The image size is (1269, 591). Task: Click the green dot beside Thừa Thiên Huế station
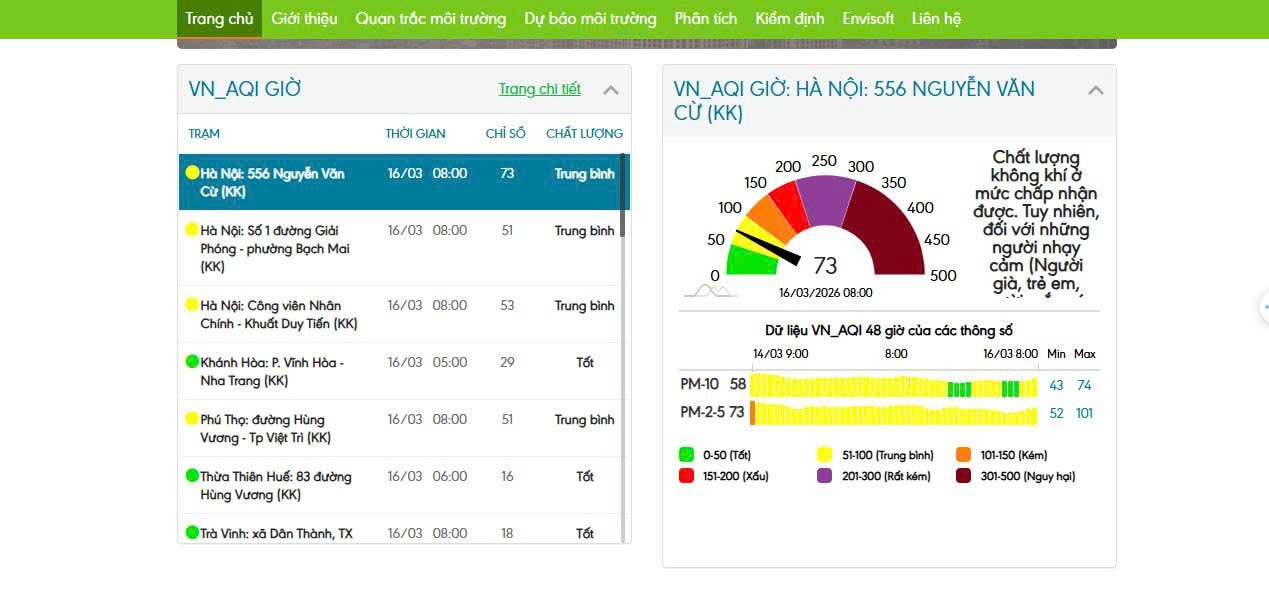coord(192,475)
